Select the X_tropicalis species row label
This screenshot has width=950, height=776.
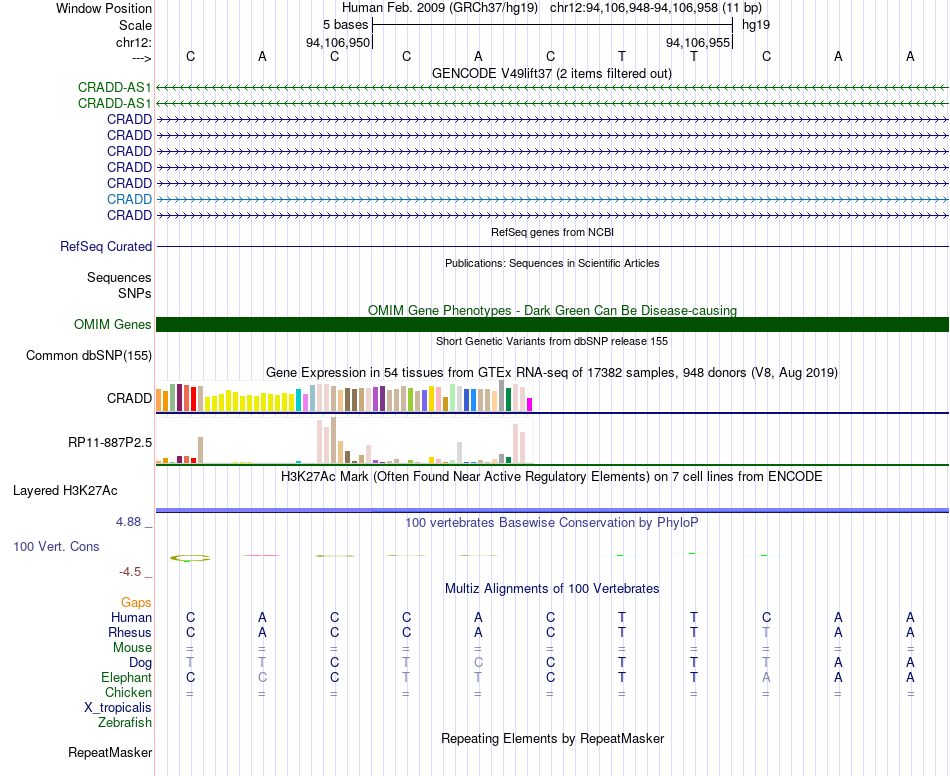point(118,708)
